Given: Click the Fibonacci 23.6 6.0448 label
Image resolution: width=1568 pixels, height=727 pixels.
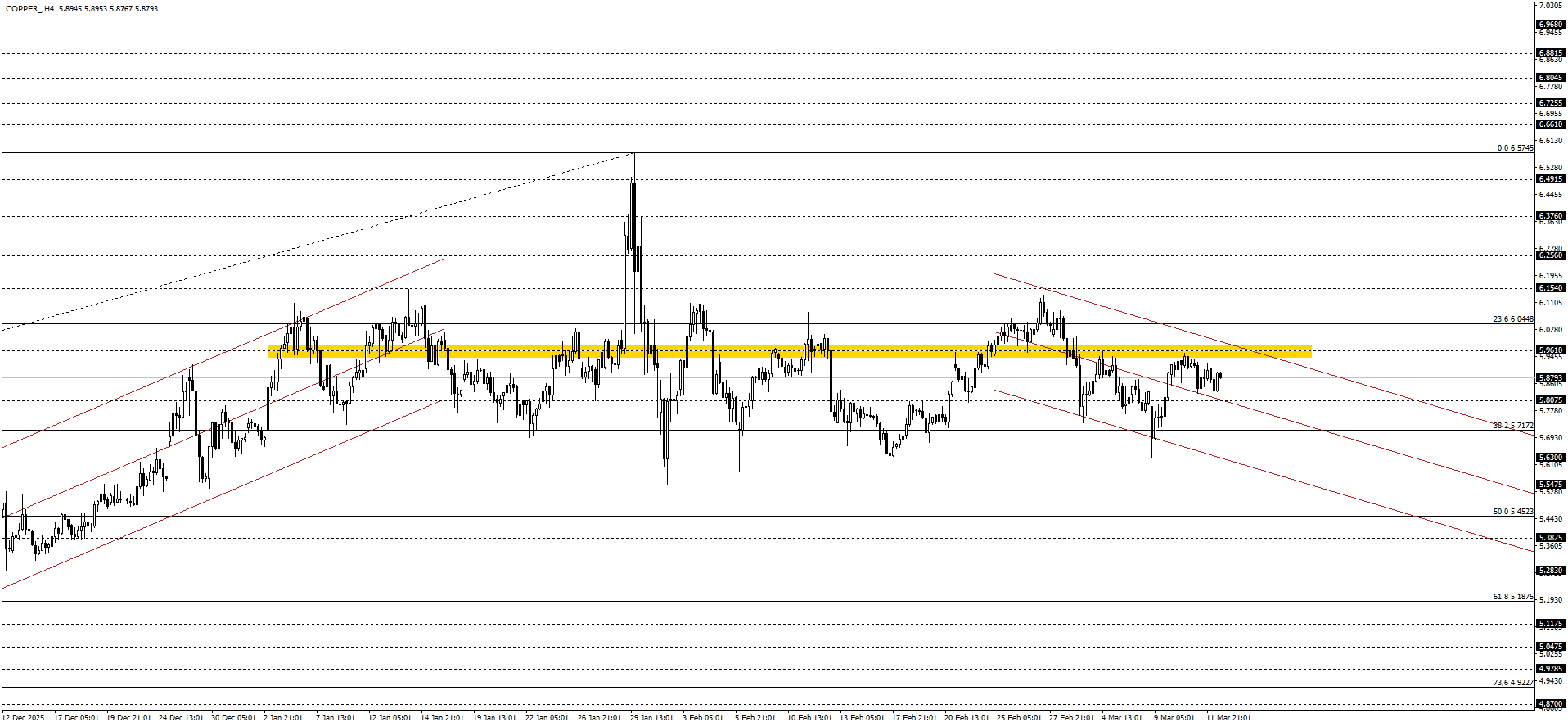Looking at the screenshot, I should [1513, 319].
